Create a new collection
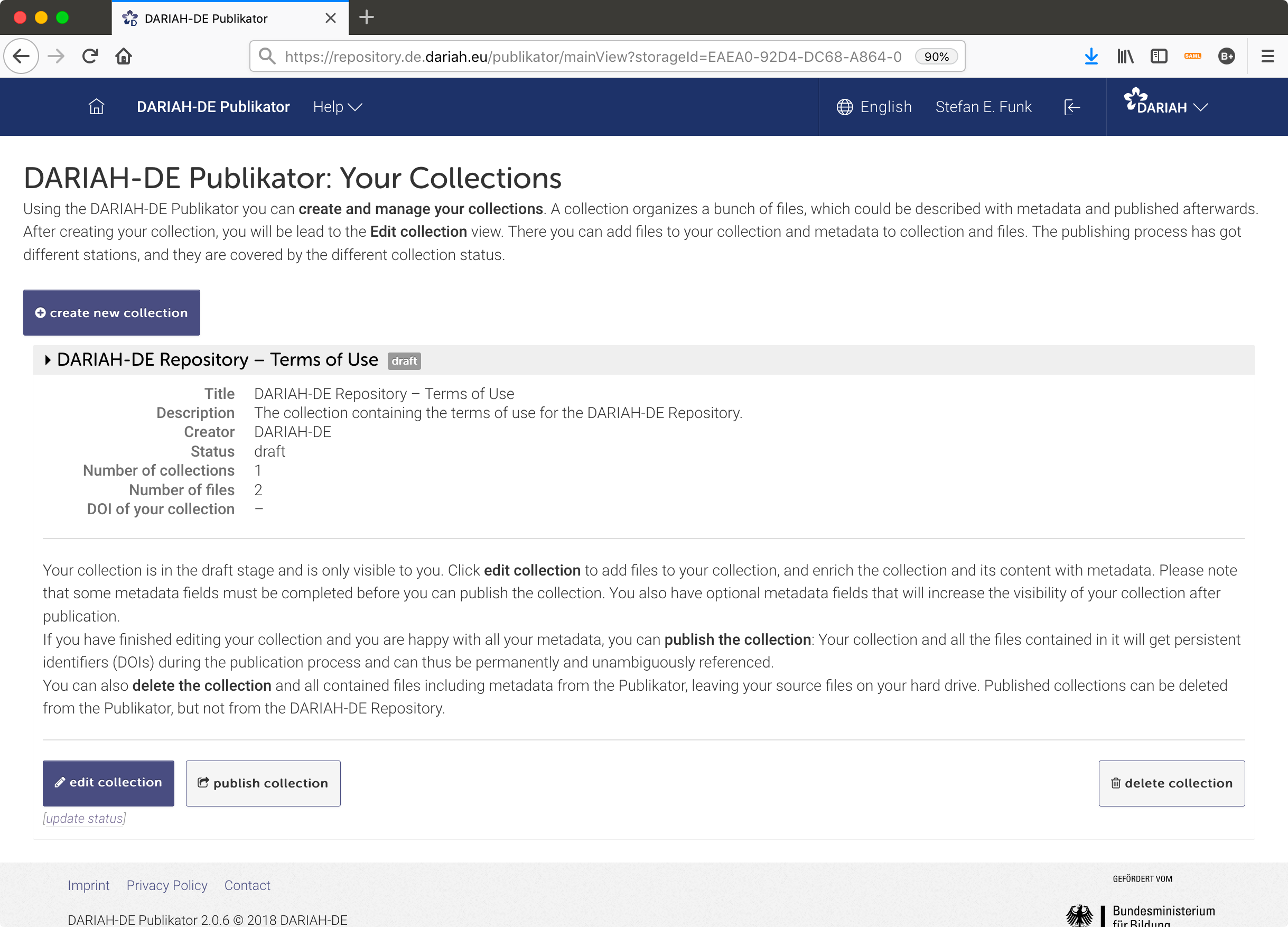Image resolution: width=1288 pixels, height=927 pixels. point(111,312)
